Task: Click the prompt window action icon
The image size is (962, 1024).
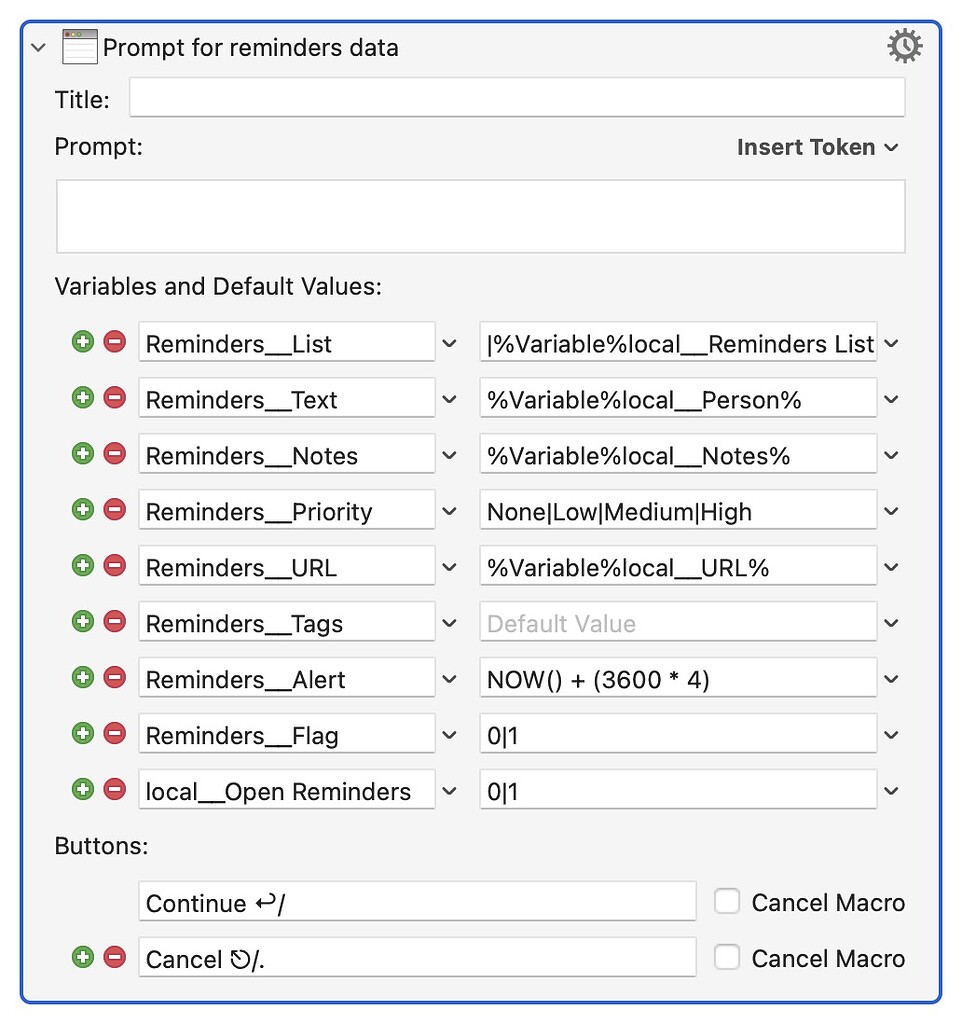Action: point(80,47)
